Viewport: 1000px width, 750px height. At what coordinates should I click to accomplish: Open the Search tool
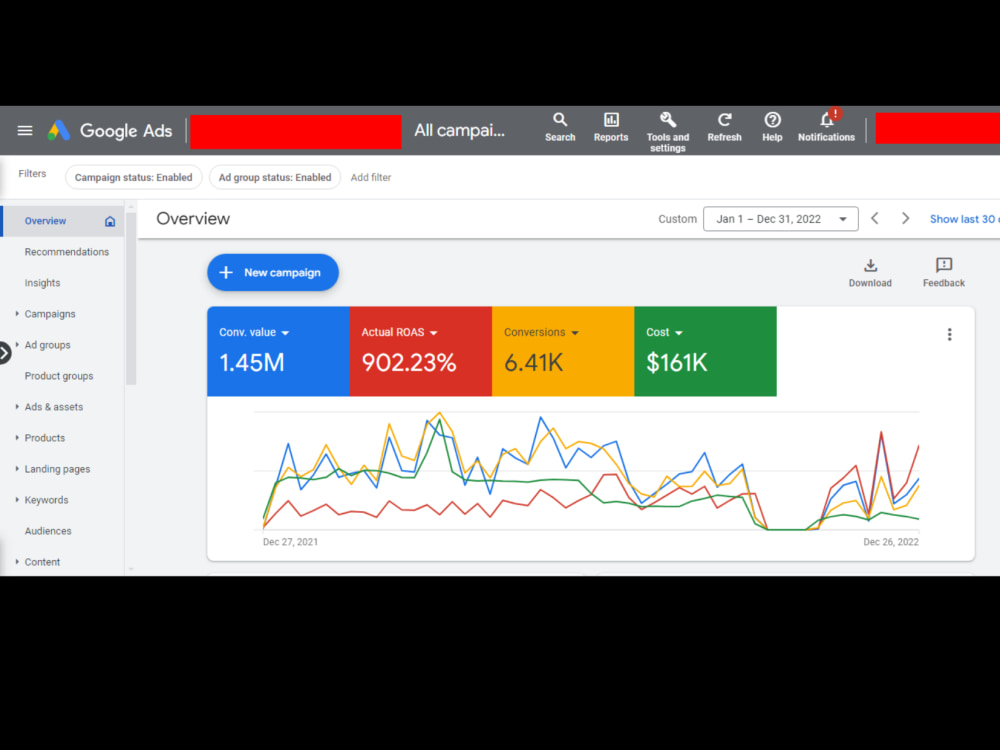tap(560, 128)
